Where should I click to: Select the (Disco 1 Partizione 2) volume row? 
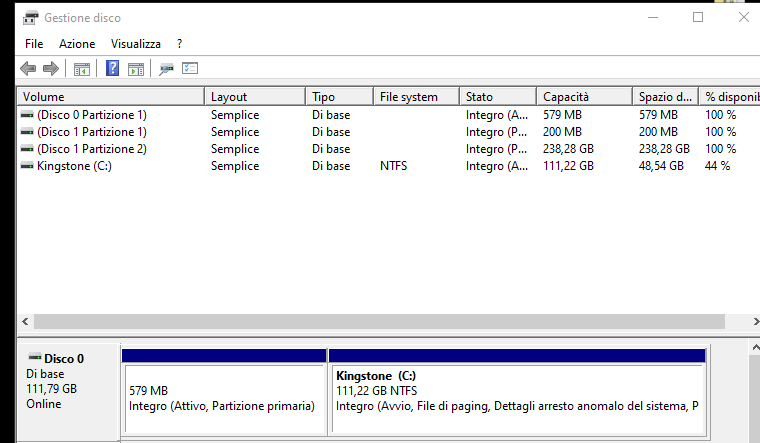388,149
